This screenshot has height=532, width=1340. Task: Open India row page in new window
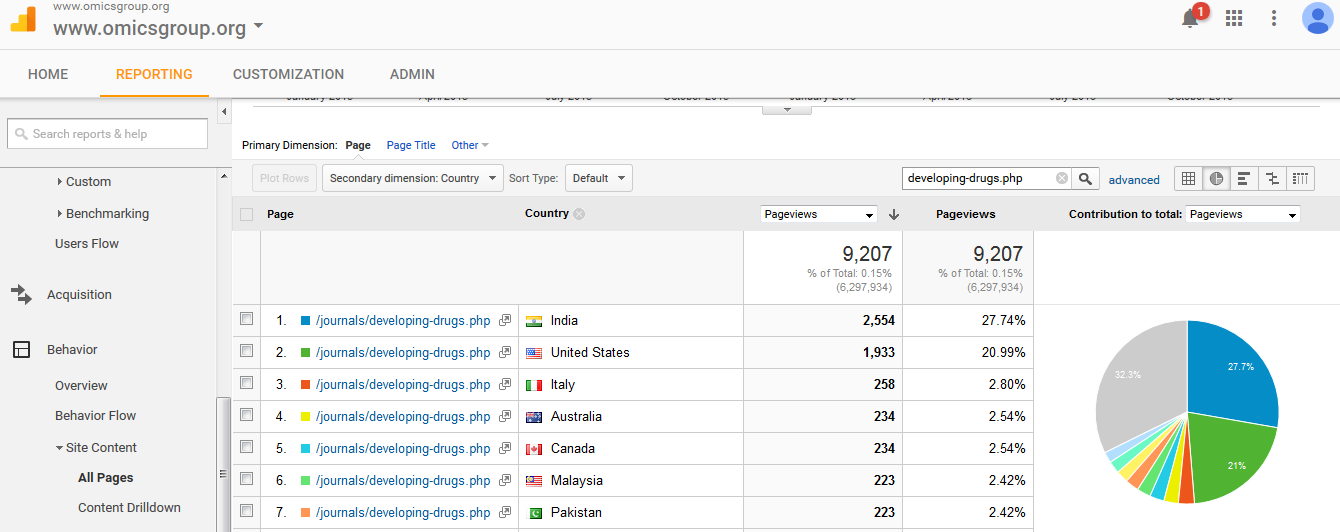click(505, 321)
